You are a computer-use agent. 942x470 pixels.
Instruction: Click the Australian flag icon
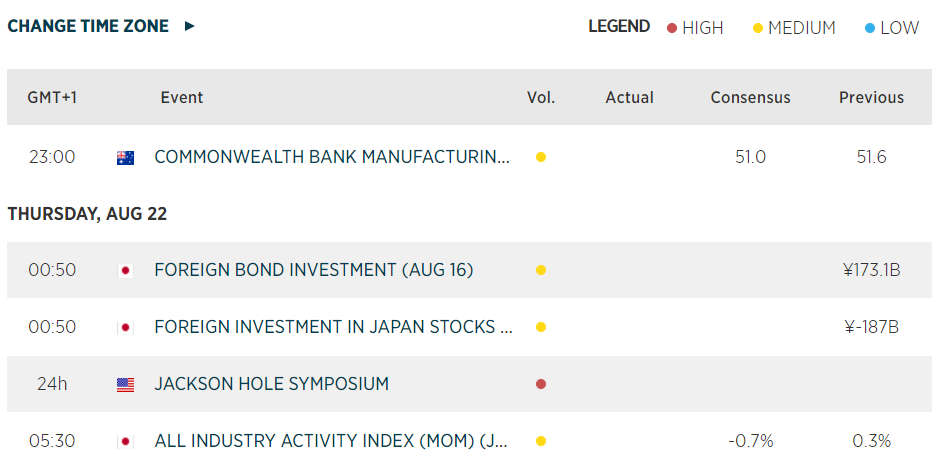click(125, 157)
